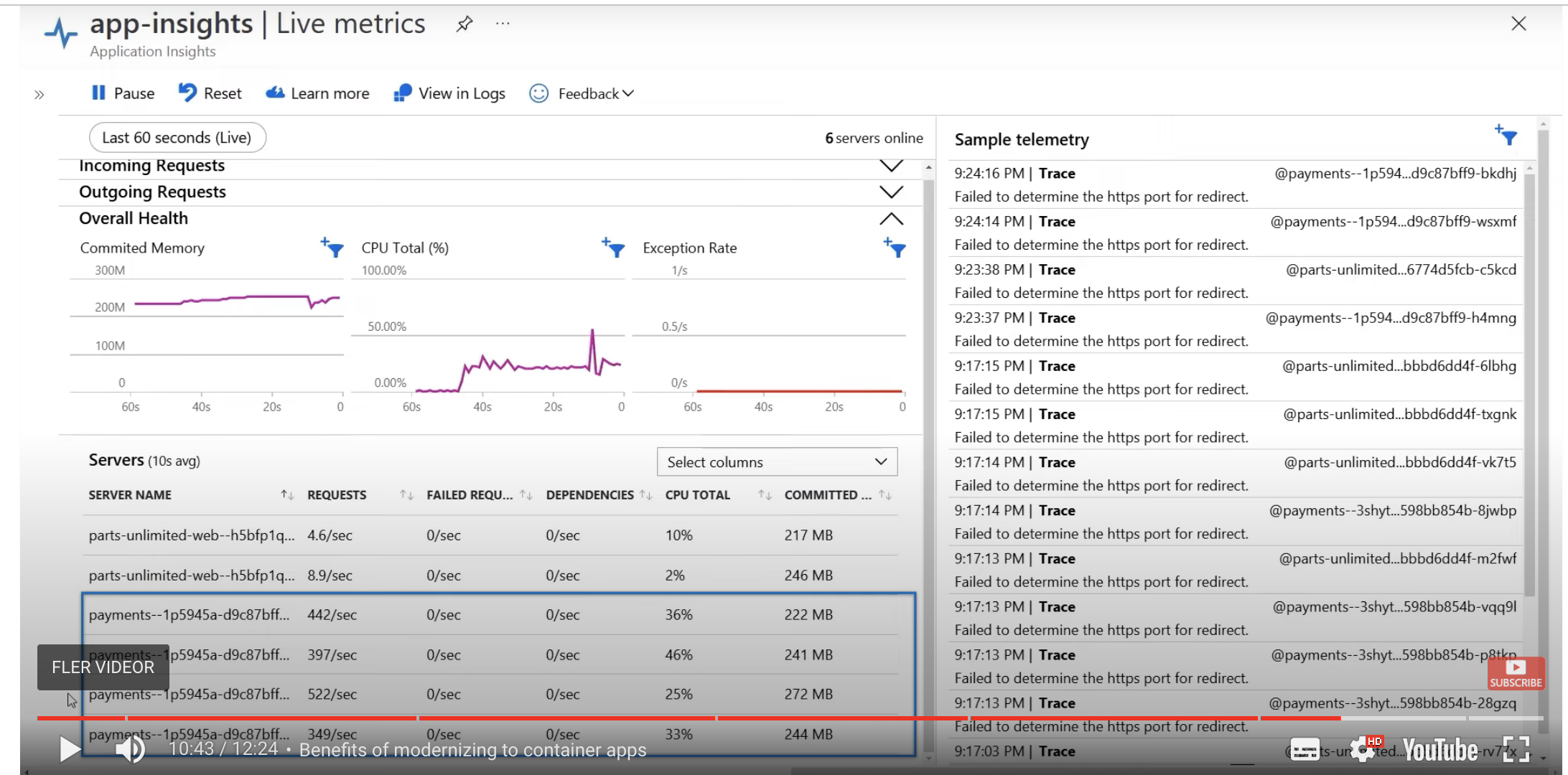Collapse the Overall Health section
This screenshot has width=1568, height=775.
[x=890, y=217]
